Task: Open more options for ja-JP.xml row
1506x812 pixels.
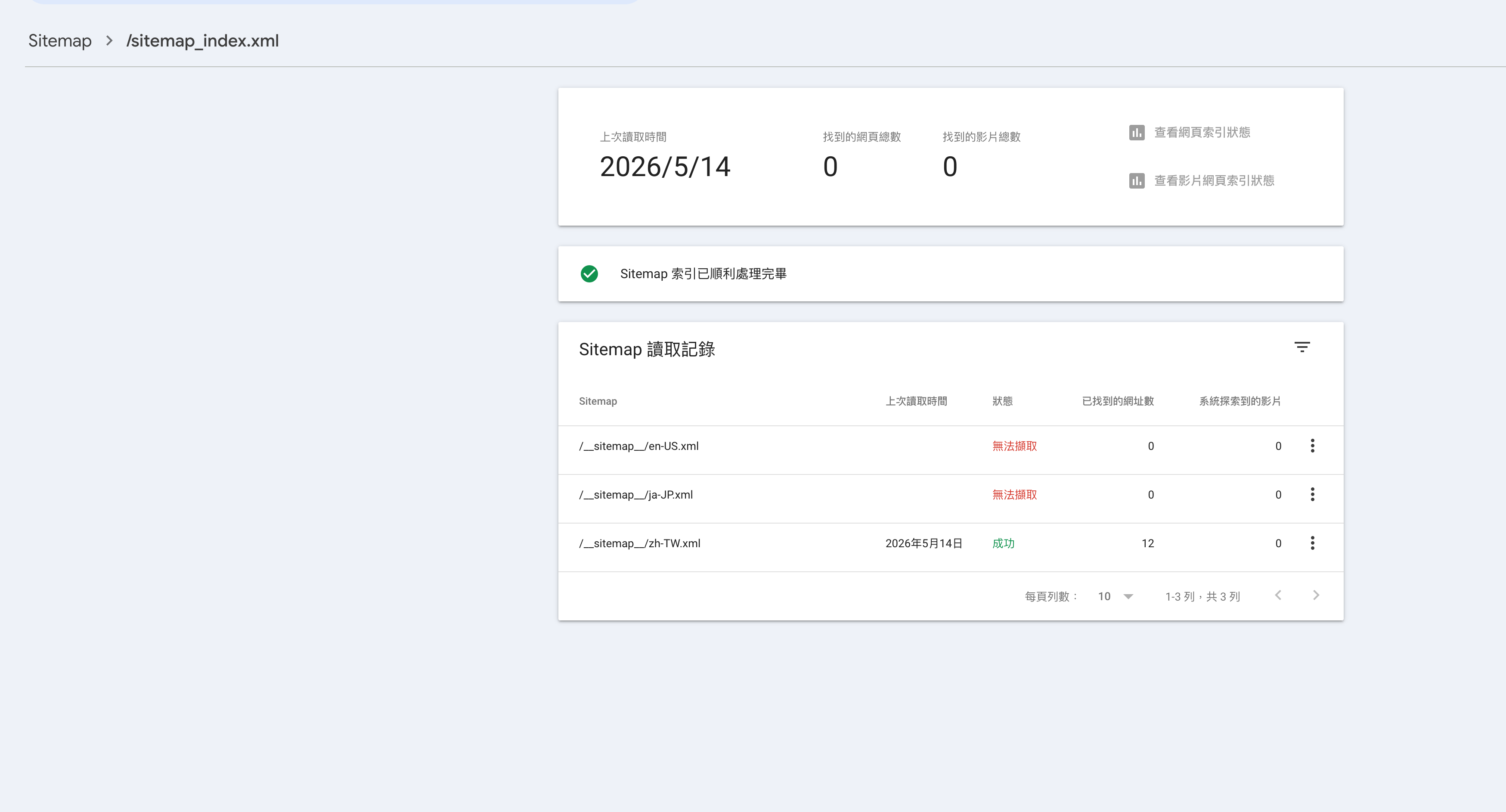Action: (1313, 495)
